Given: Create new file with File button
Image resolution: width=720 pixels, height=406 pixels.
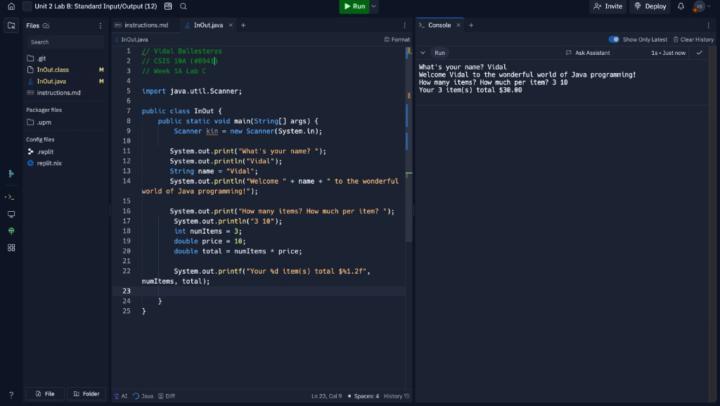Looking at the screenshot, I should [x=45, y=394].
